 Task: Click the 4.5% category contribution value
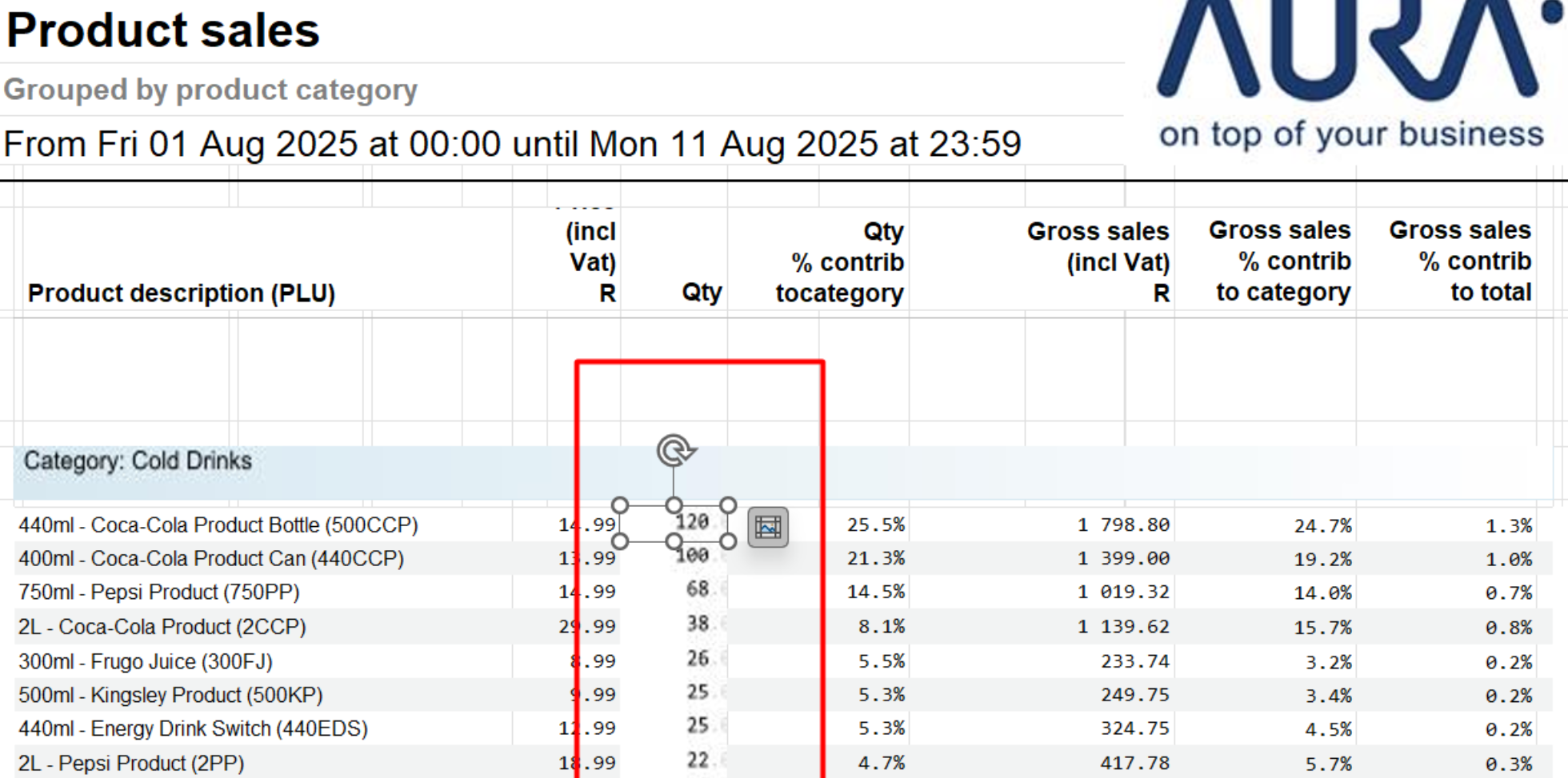(x=1329, y=730)
